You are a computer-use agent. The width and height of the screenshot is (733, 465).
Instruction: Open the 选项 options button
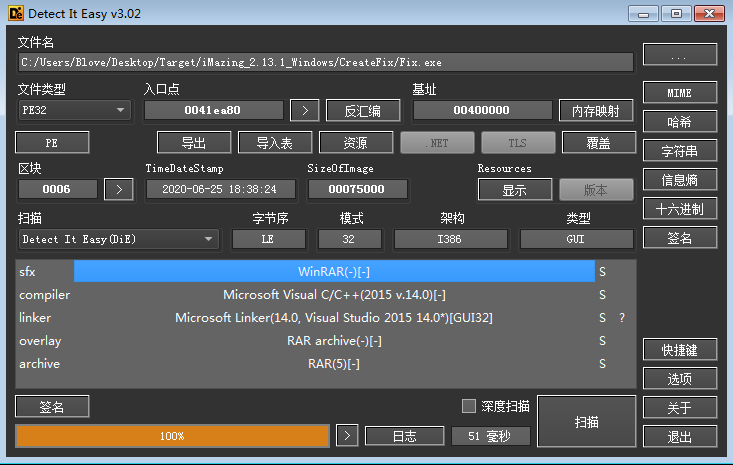pyautogui.click(x=680, y=379)
